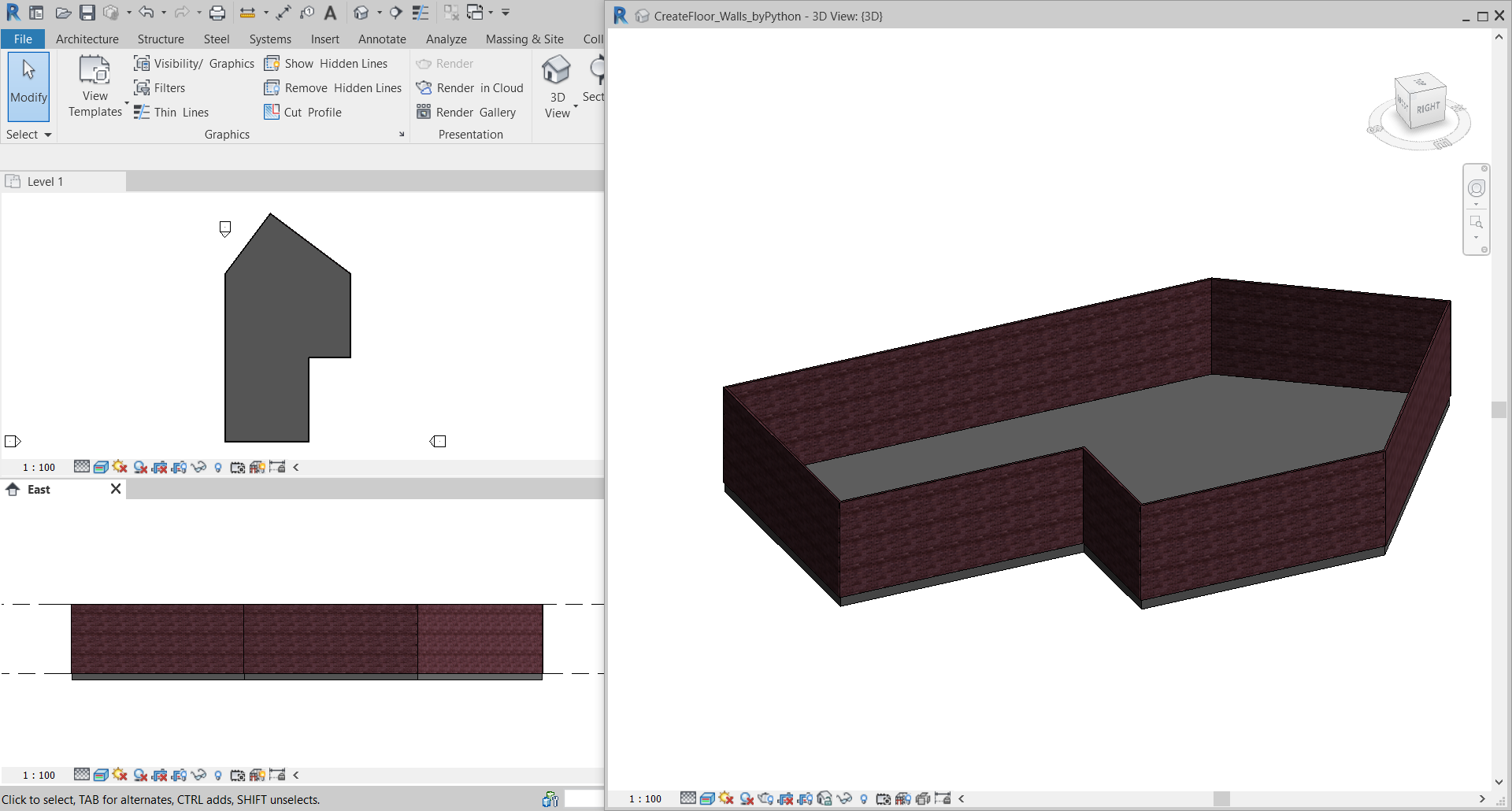The height and width of the screenshot is (811, 1512).
Task: Click Show Hidden Lines
Action: 326,64
